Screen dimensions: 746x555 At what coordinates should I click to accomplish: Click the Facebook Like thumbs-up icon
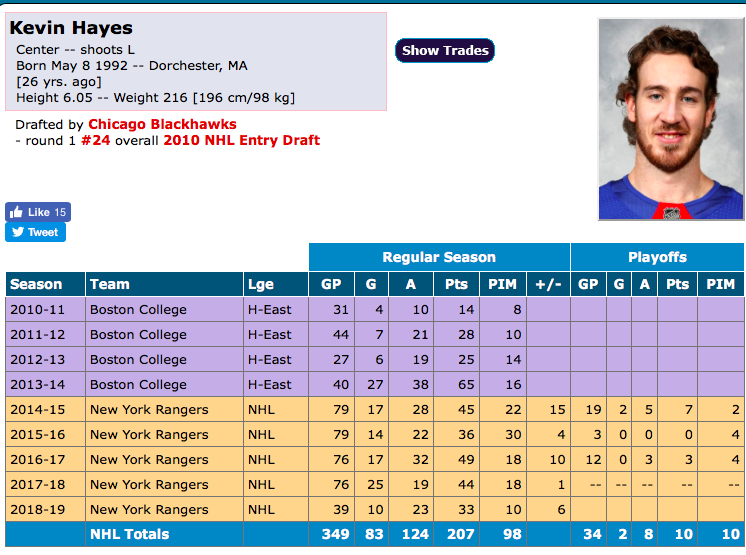tap(16, 212)
